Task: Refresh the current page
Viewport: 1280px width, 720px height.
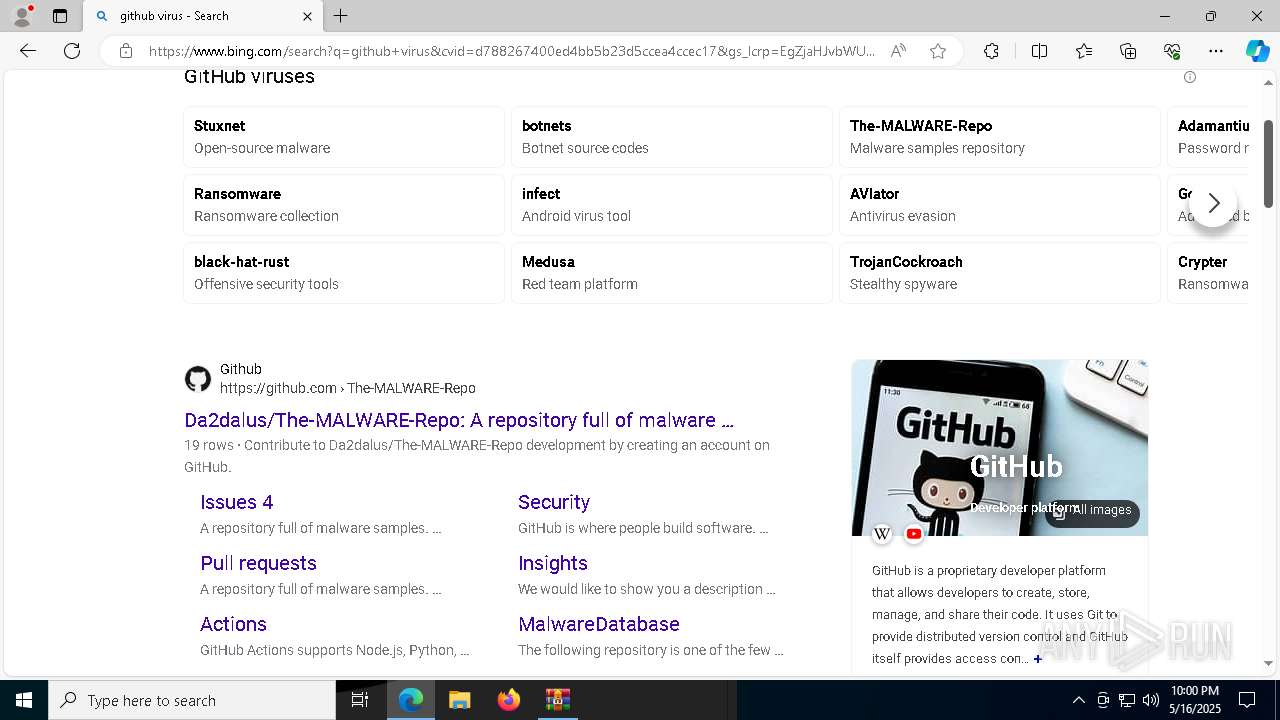Action: tap(72, 51)
